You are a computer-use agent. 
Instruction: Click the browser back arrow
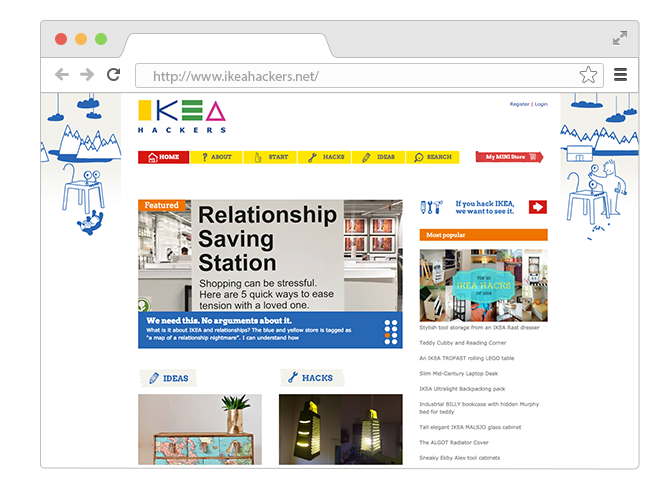coord(62,75)
